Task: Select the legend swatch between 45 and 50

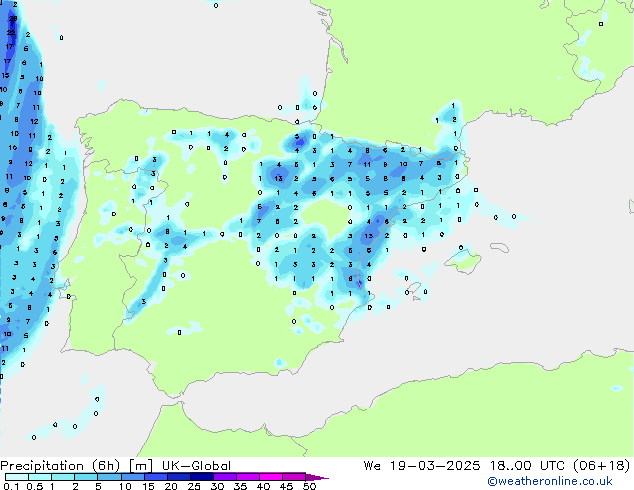Action: tap(294, 477)
